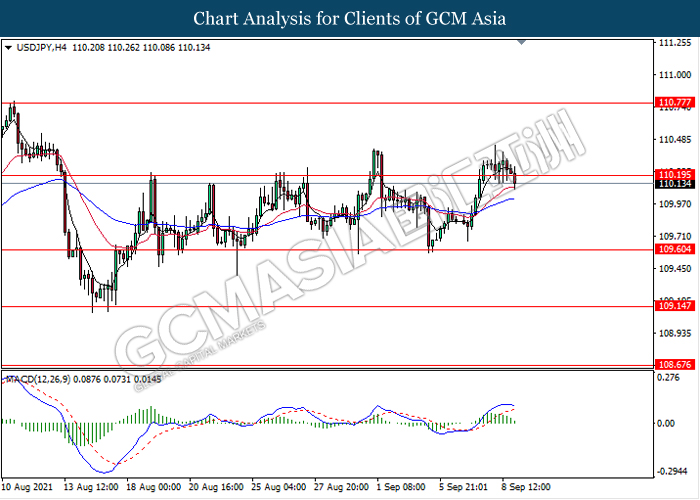This screenshot has height=500, width=700.
Task: Click the 111.255 price scale value
Action: [x=675, y=43]
